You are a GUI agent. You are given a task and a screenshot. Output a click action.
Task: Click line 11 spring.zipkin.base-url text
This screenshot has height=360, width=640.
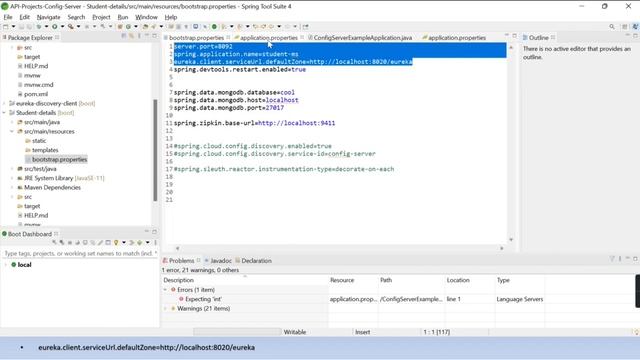[254, 123]
